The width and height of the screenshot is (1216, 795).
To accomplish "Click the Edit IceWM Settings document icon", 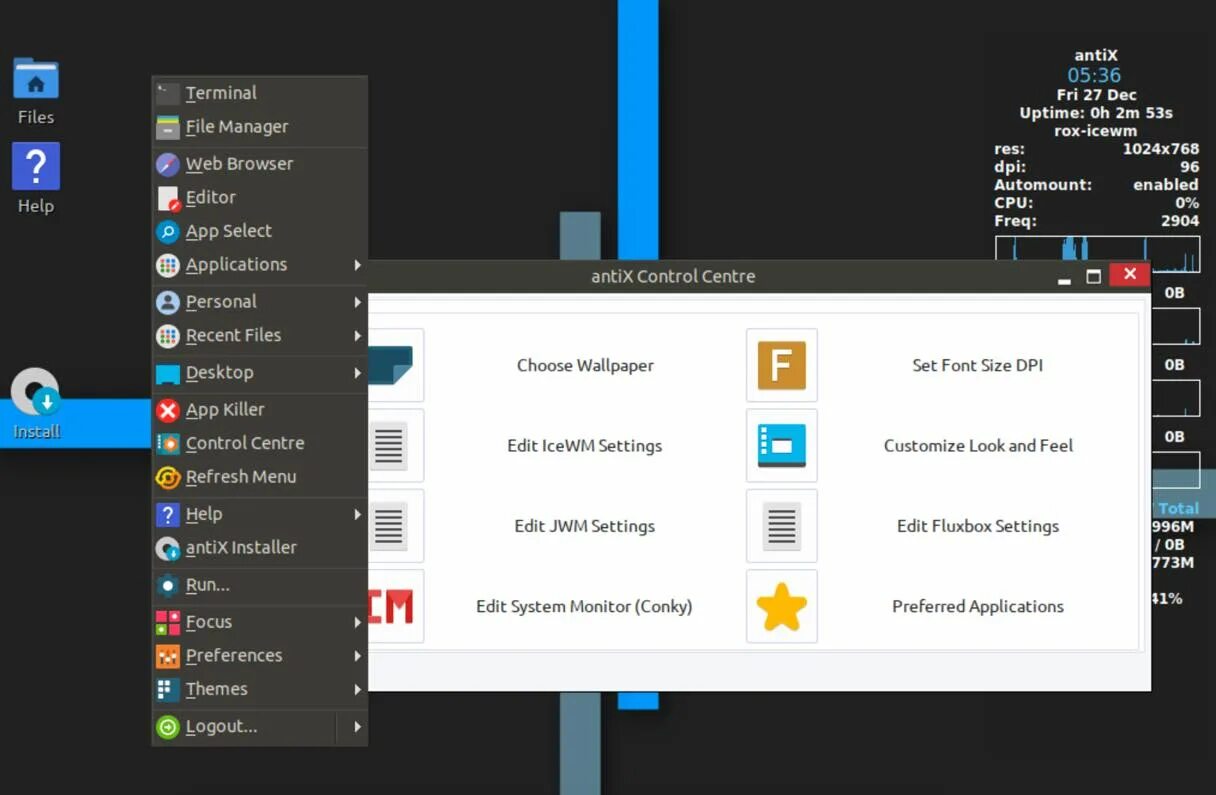I will click(x=389, y=446).
